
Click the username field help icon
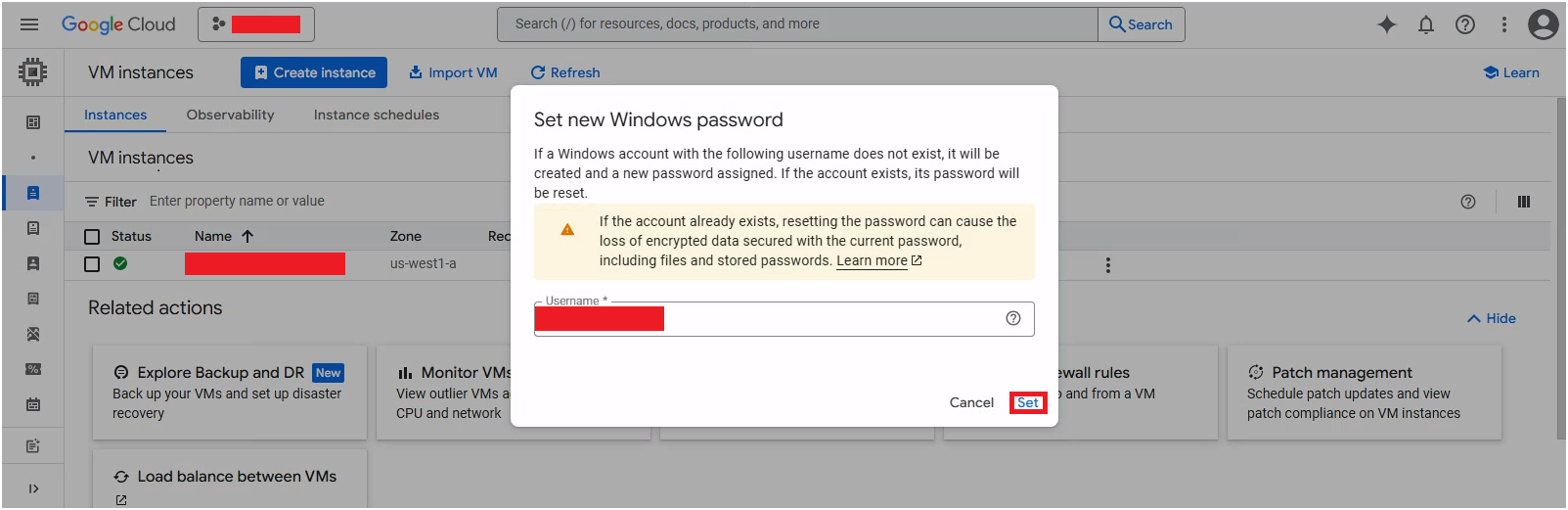click(x=1013, y=318)
